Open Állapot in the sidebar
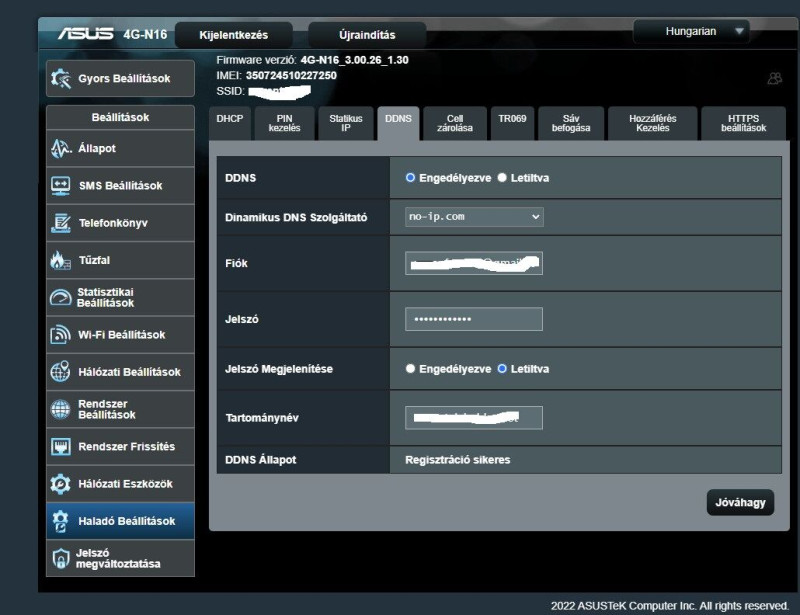Viewport: 800px width, 615px height. pyautogui.click(x=120, y=149)
